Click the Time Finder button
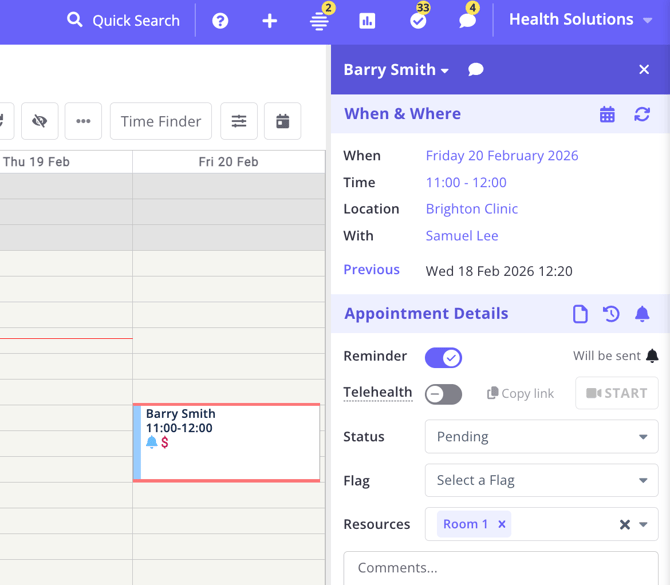The width and height of the screenshot is (670, 585). (160, 121)
